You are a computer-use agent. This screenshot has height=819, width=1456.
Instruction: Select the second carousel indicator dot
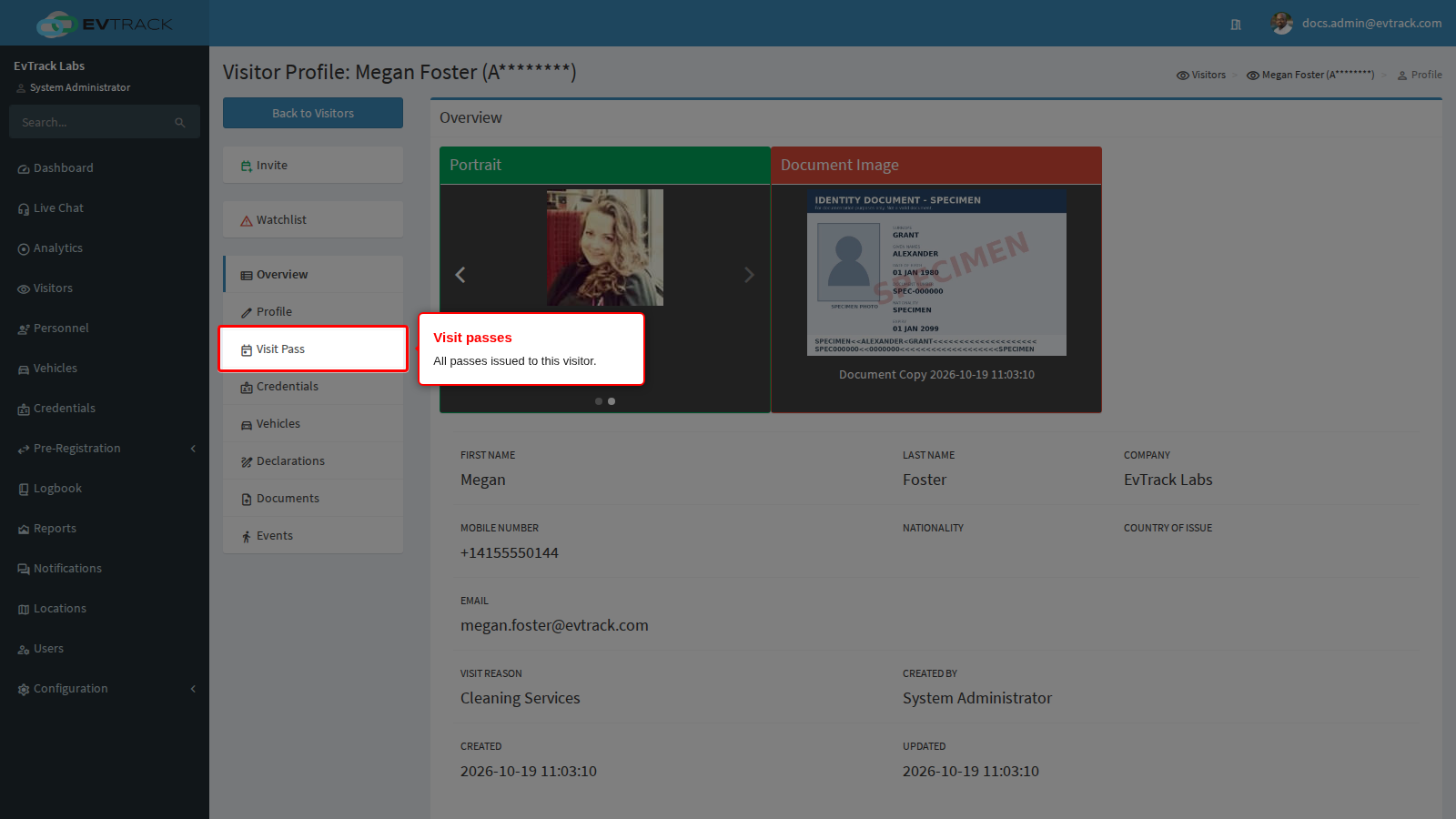(612, 401)
